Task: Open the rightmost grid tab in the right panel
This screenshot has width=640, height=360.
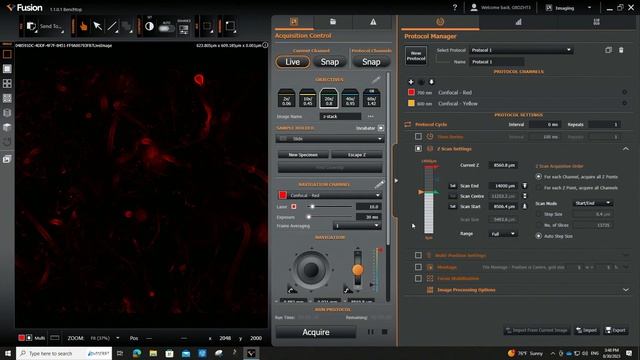Action: tap(596, 22)
